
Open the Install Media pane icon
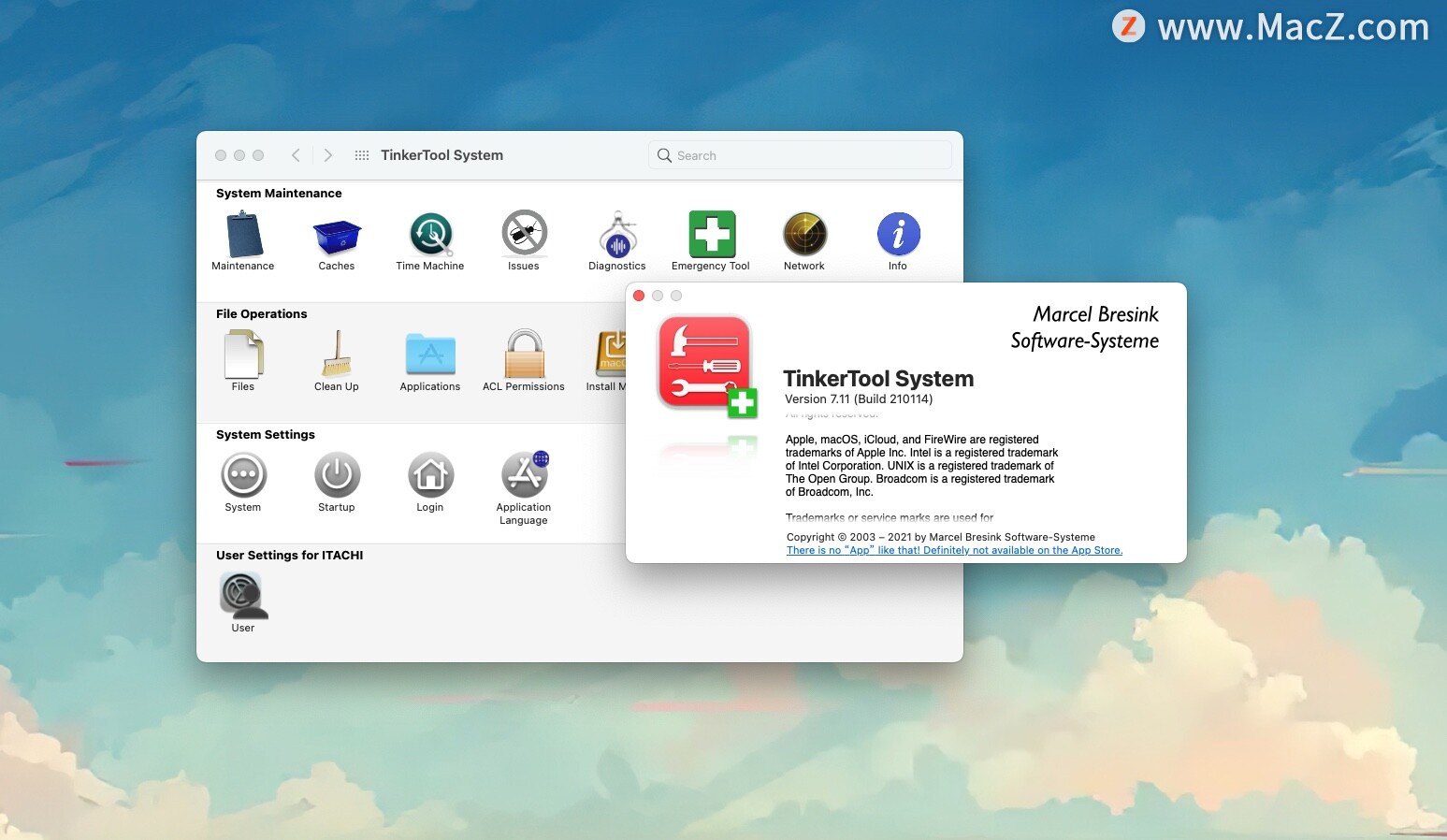tap(609, 355)
